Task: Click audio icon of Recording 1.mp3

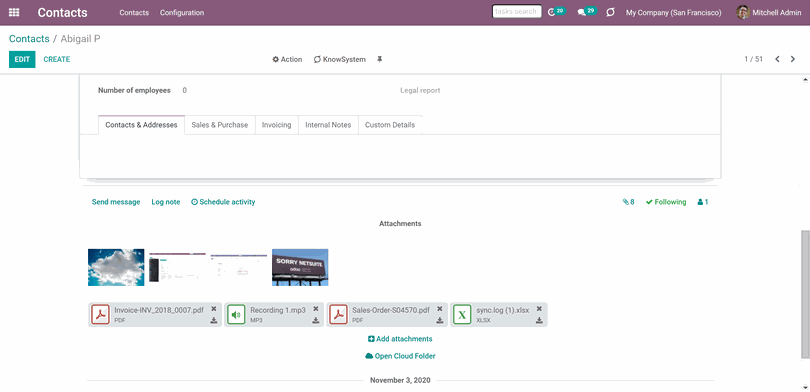Action: point(236,315)
